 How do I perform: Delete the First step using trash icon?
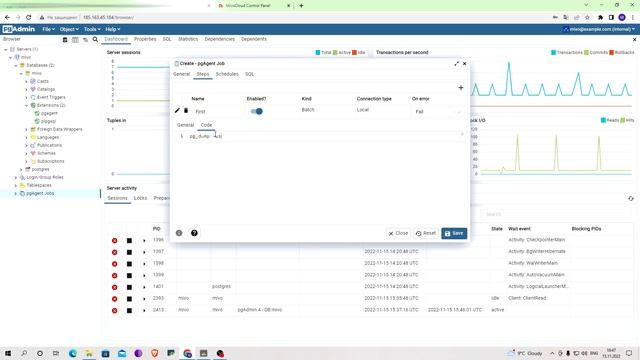tap(186, 111)
